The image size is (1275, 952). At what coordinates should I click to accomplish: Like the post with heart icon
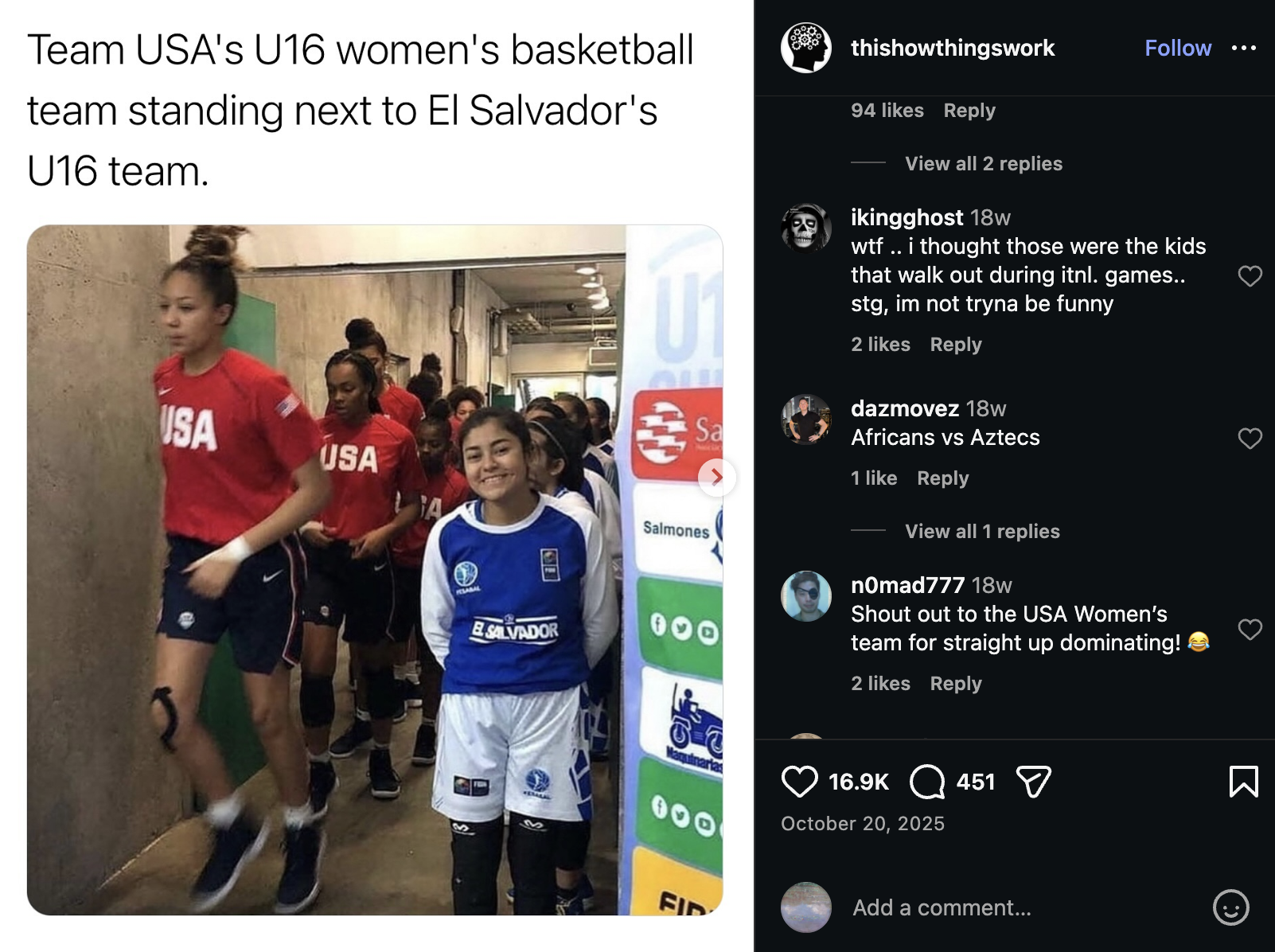799,782
